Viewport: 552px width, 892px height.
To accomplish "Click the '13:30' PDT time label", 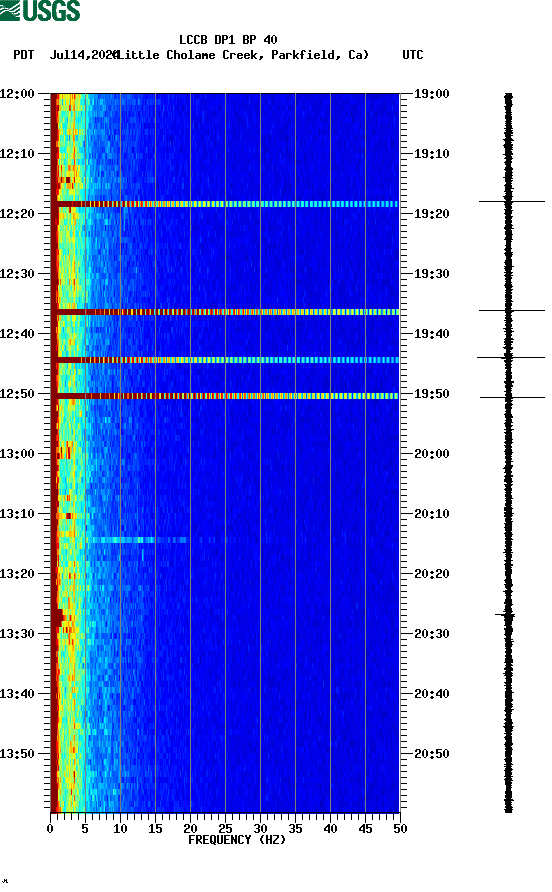I will [x=17, y=634].
